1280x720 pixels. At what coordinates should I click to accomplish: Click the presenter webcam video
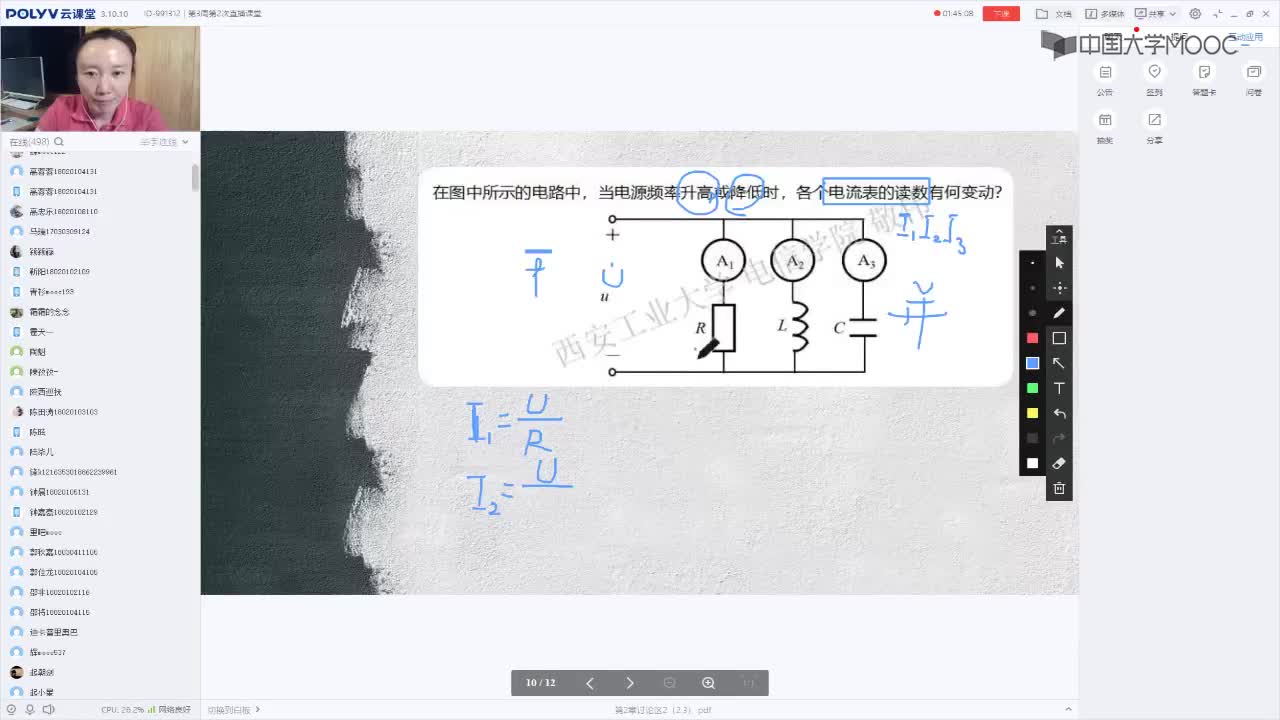100,78
